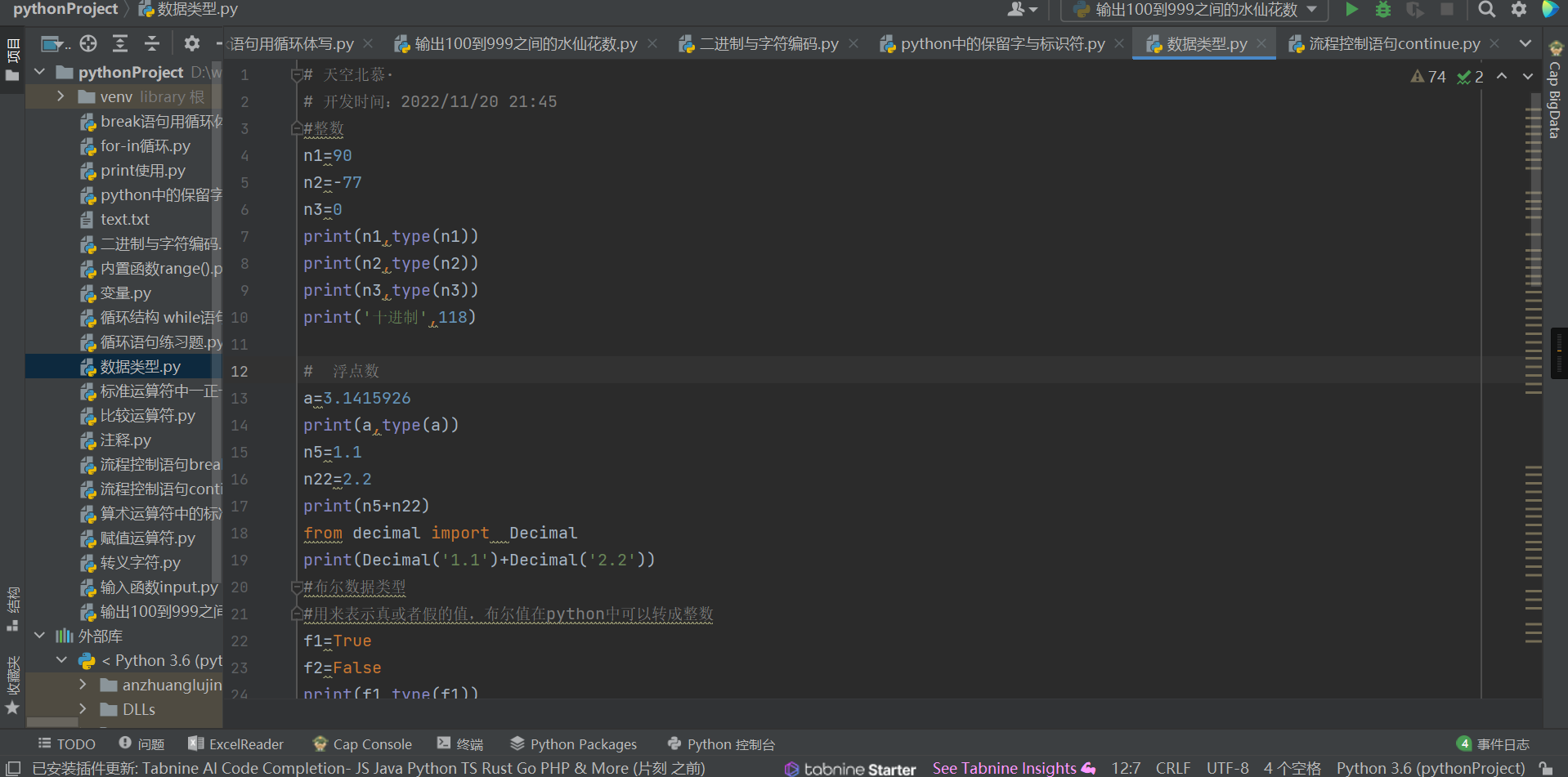Start debugging with the bug icon
This screenshot has width=1568, height=777.
click(x=1382, y=10)
